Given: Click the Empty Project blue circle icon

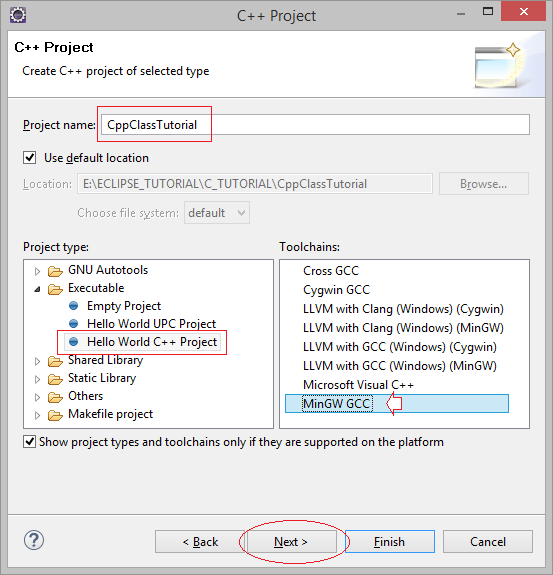Looking at the screenshot, I should point(74,305).
